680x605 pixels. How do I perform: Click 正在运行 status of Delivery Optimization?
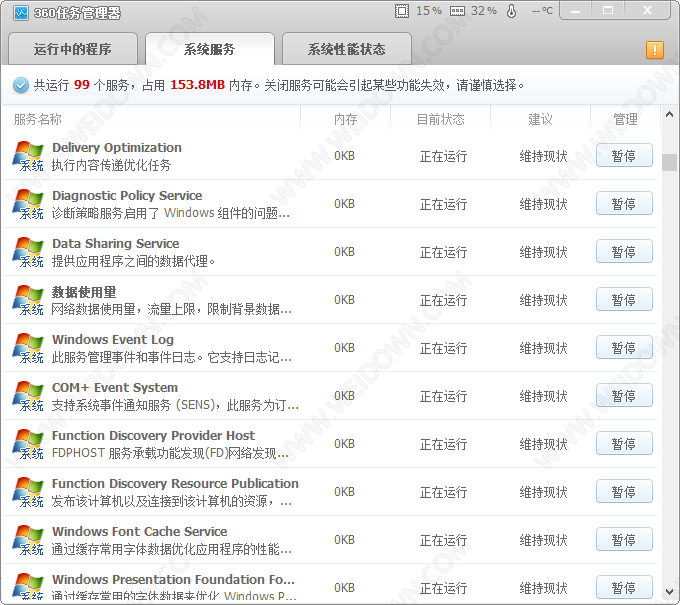(443, 156)
